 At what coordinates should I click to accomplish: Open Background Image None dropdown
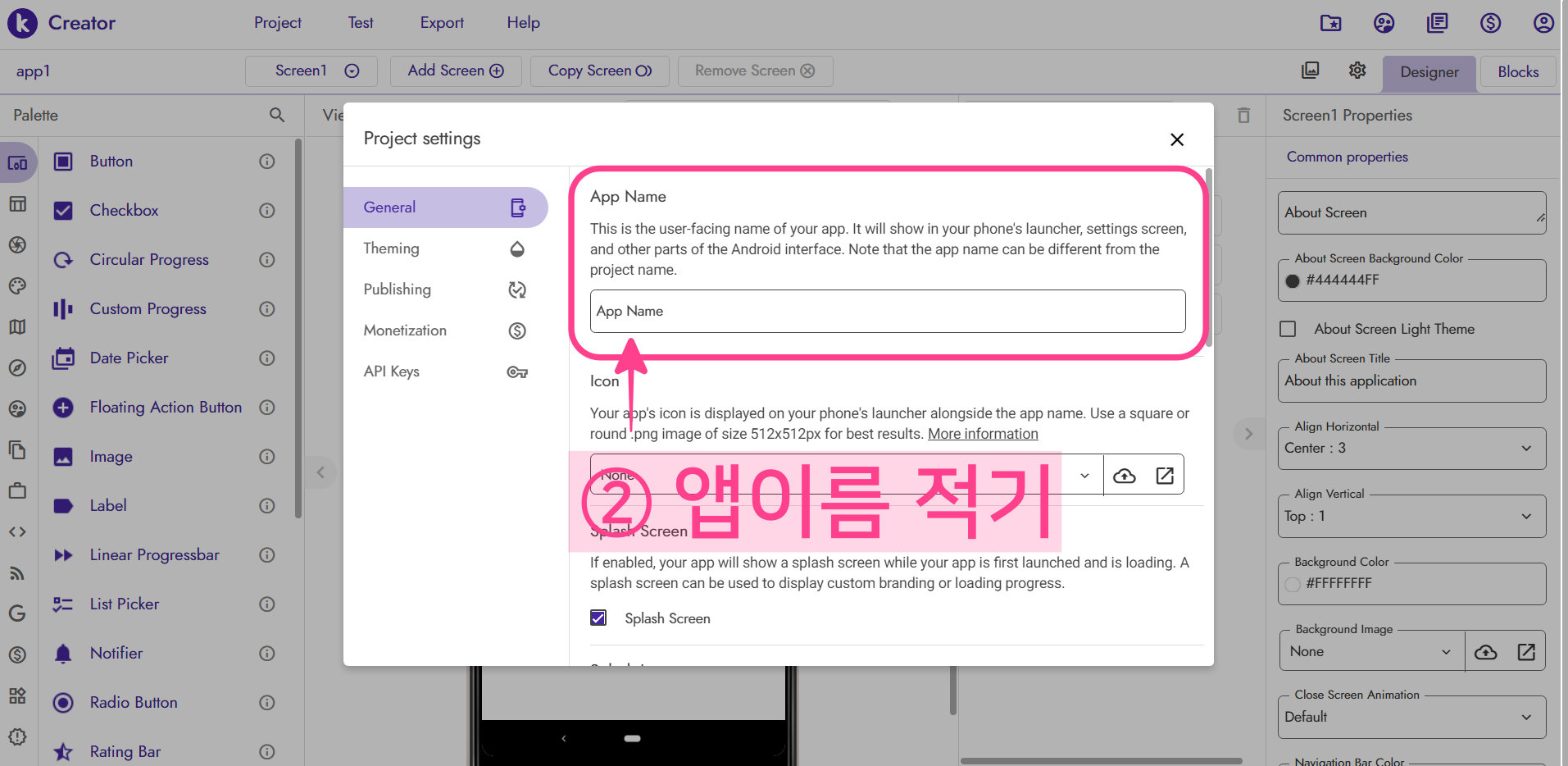1372,652
